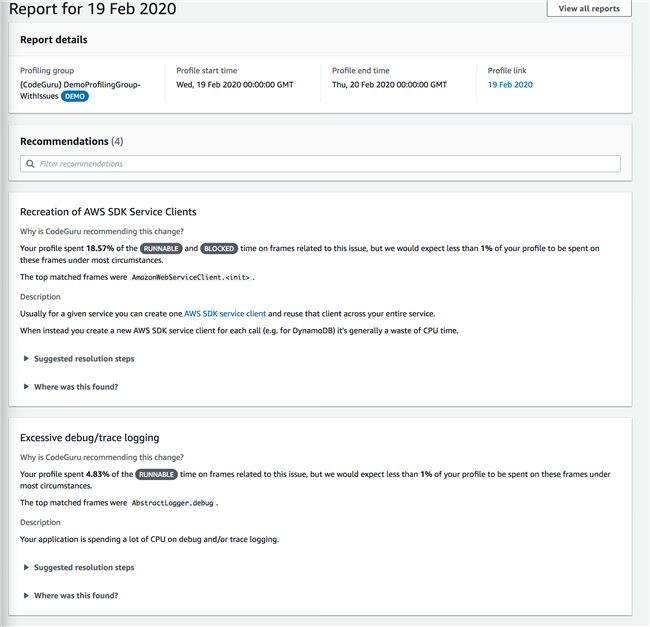Viewport: 650px width, 627px height.
Task: Follow the AWS SDK service client link
Action: (x=225, y=313)
